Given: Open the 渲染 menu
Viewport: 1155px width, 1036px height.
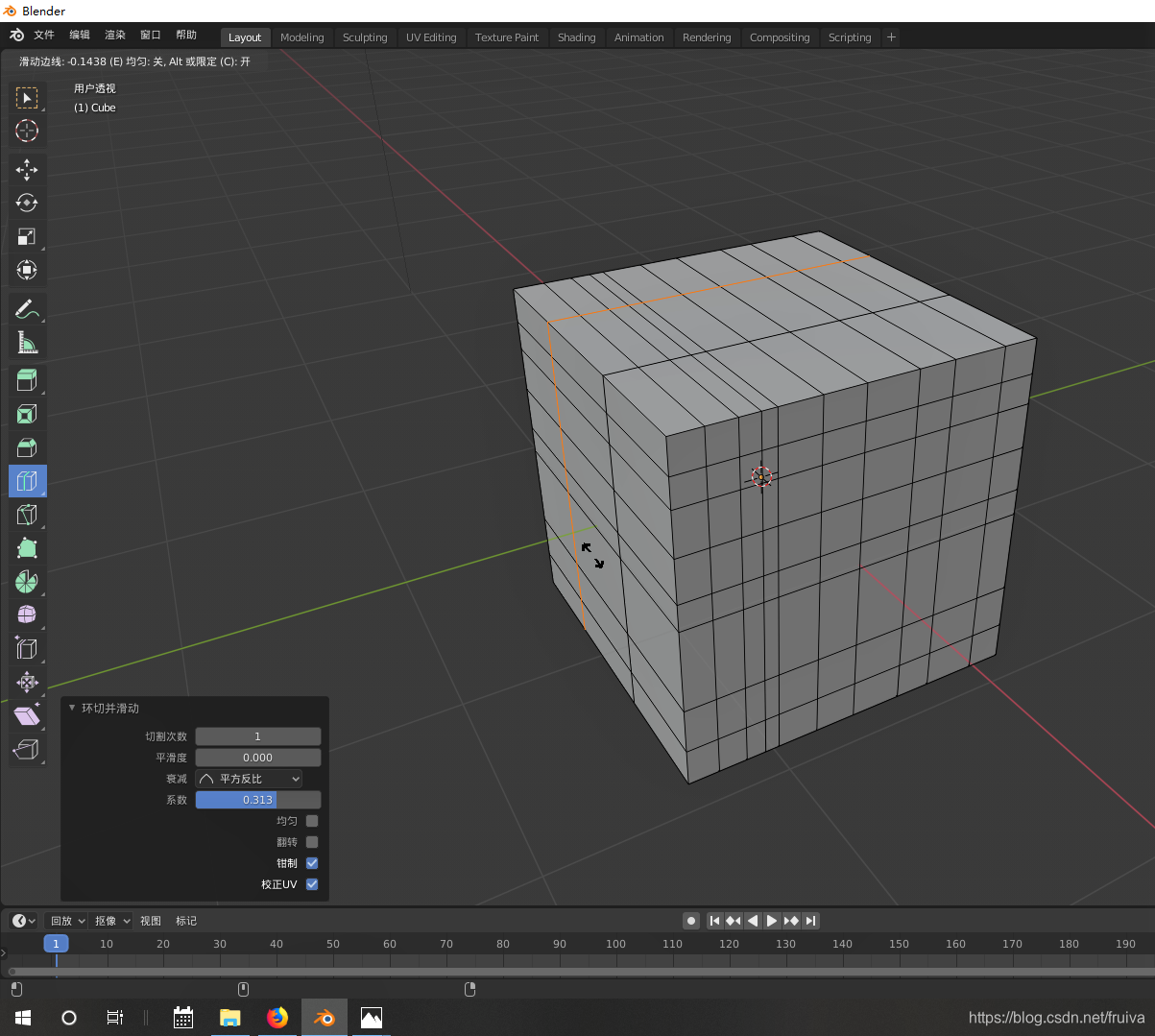Looking at the screenshot, I should tap(115, 35).
